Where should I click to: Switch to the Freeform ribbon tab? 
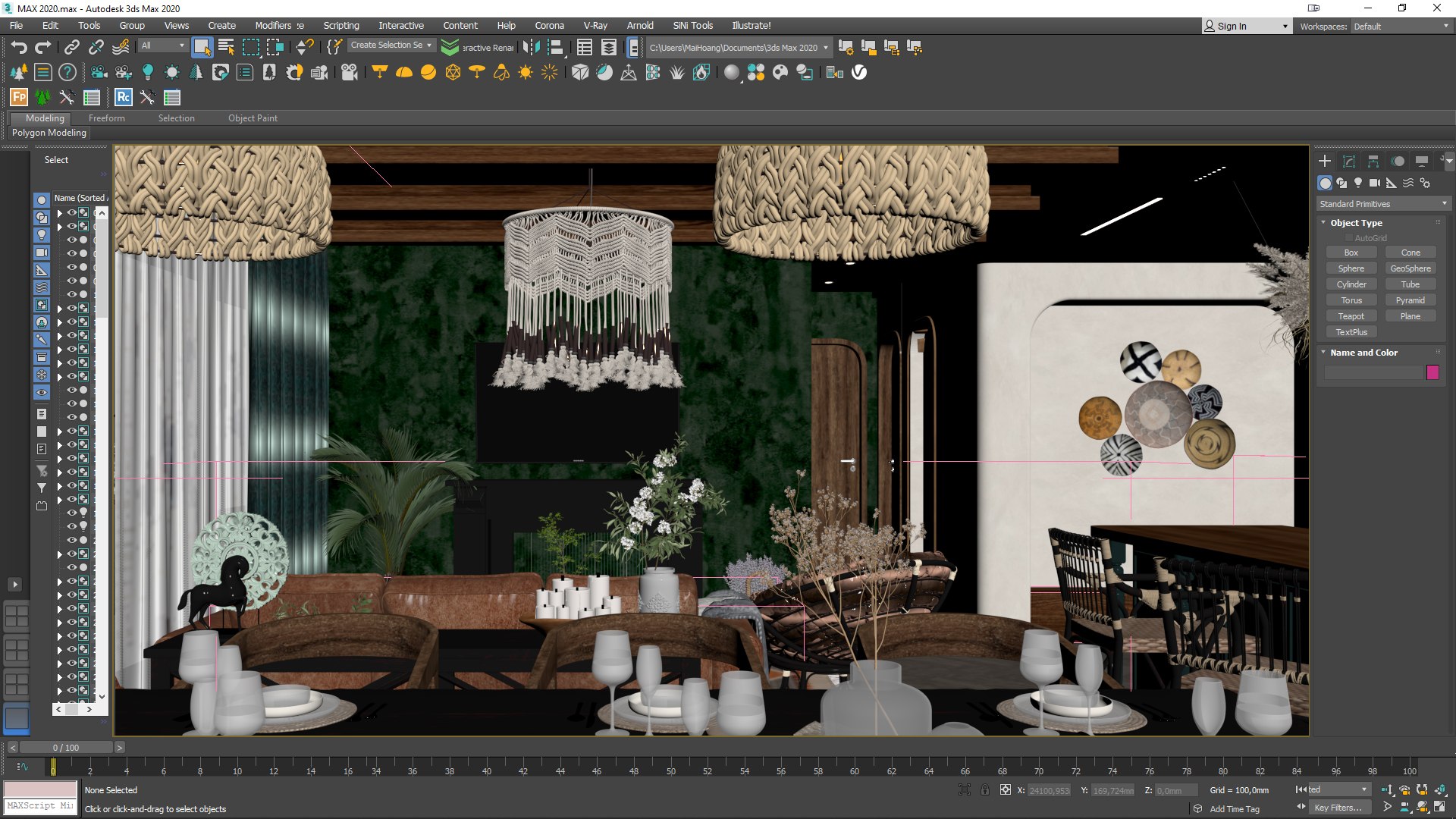(x=107, y=118)
